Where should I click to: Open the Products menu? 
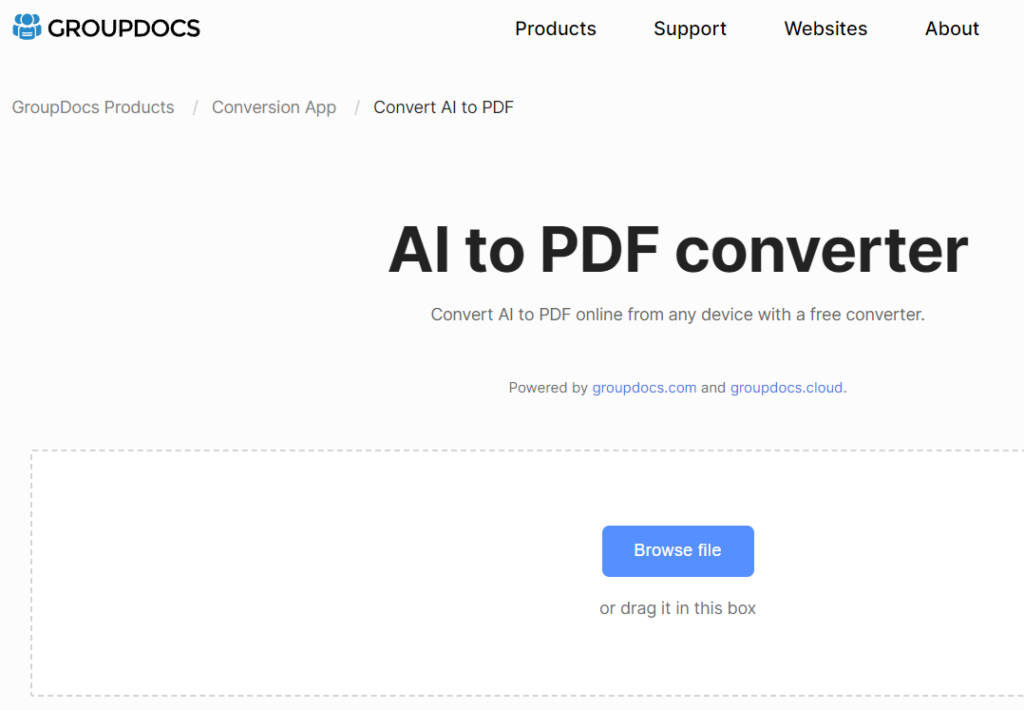click(x=555, y=29)
